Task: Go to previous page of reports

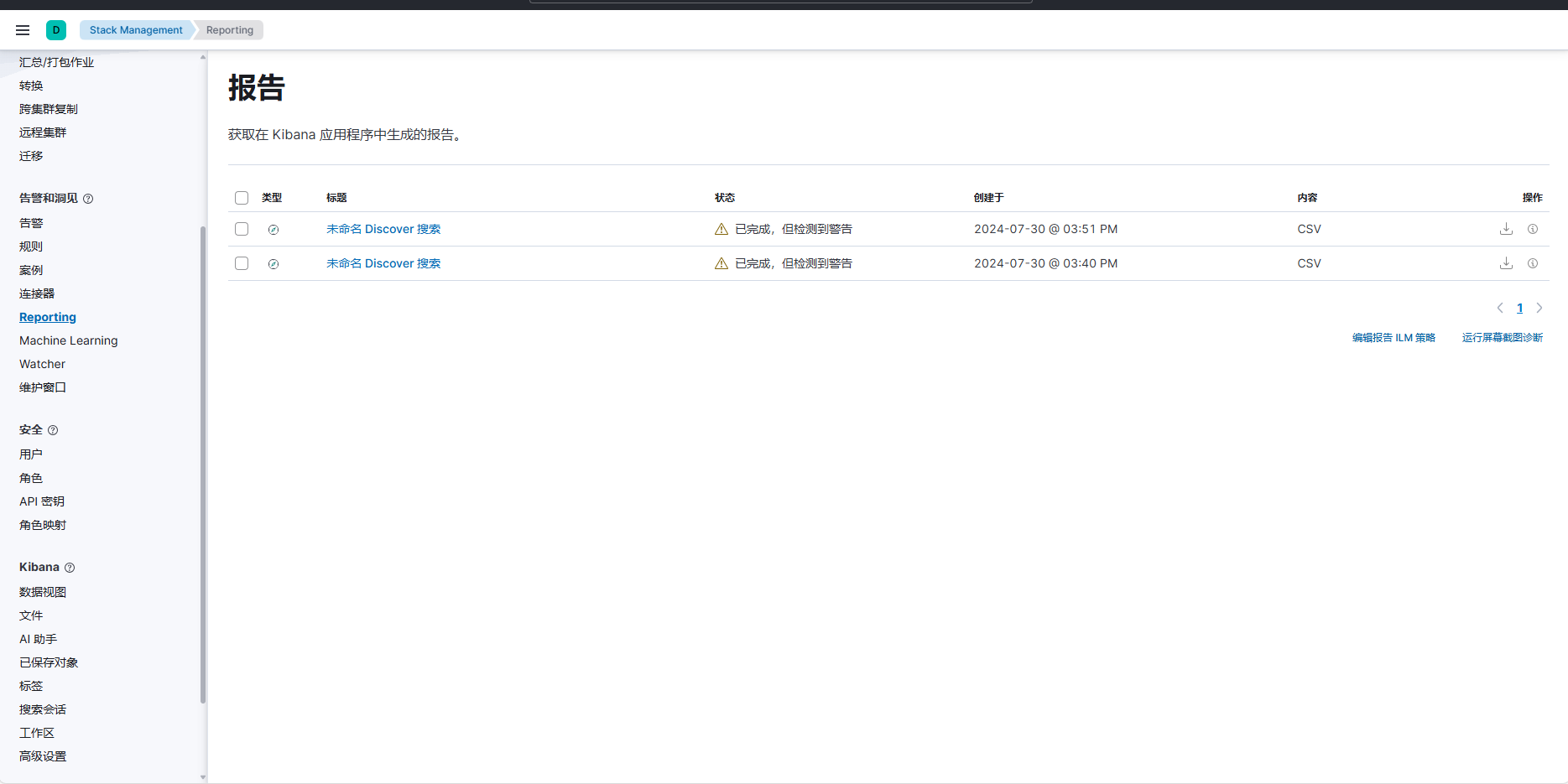Action: [1500, 308]
